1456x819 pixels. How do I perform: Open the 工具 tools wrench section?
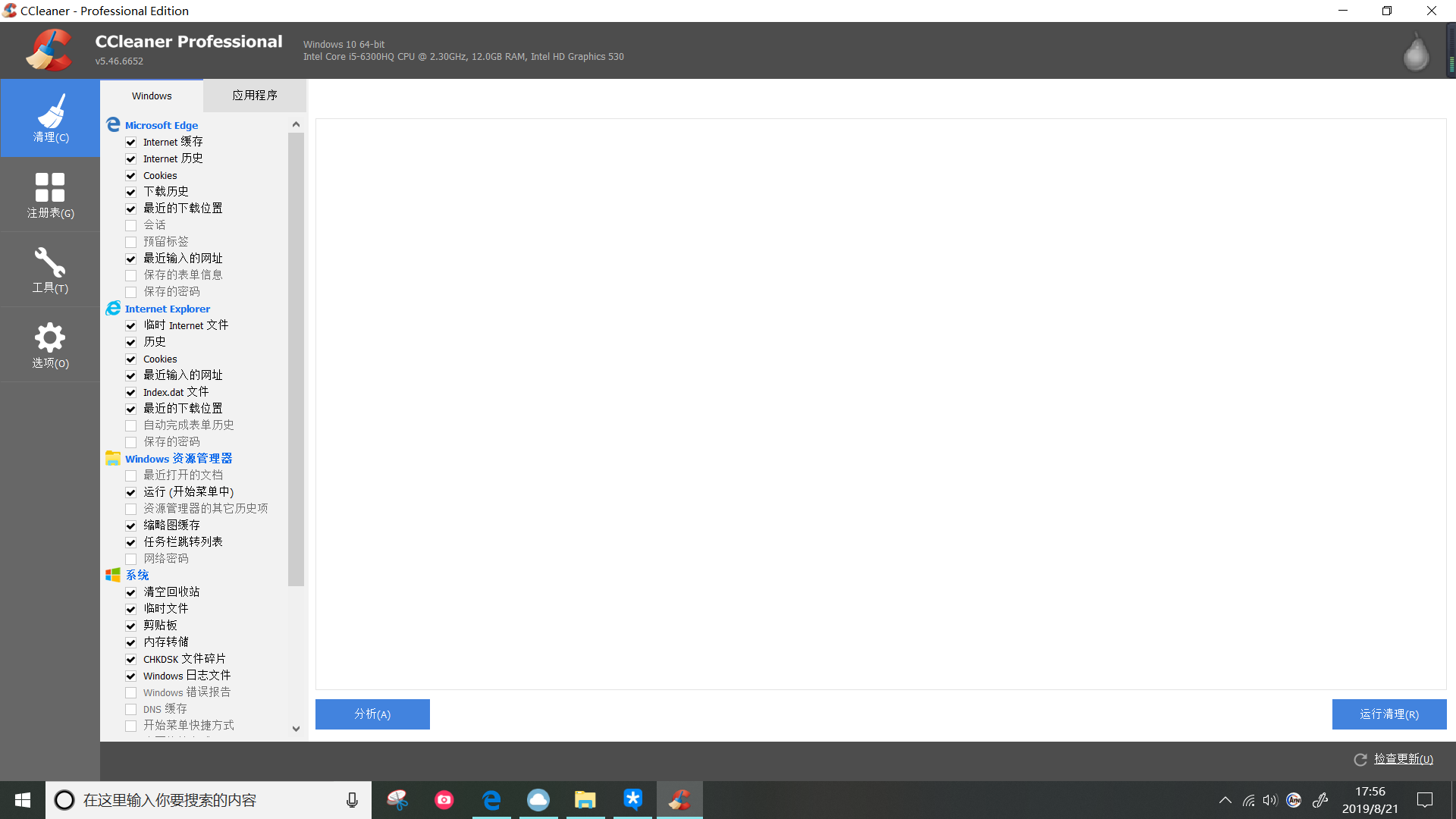[50, 269]
